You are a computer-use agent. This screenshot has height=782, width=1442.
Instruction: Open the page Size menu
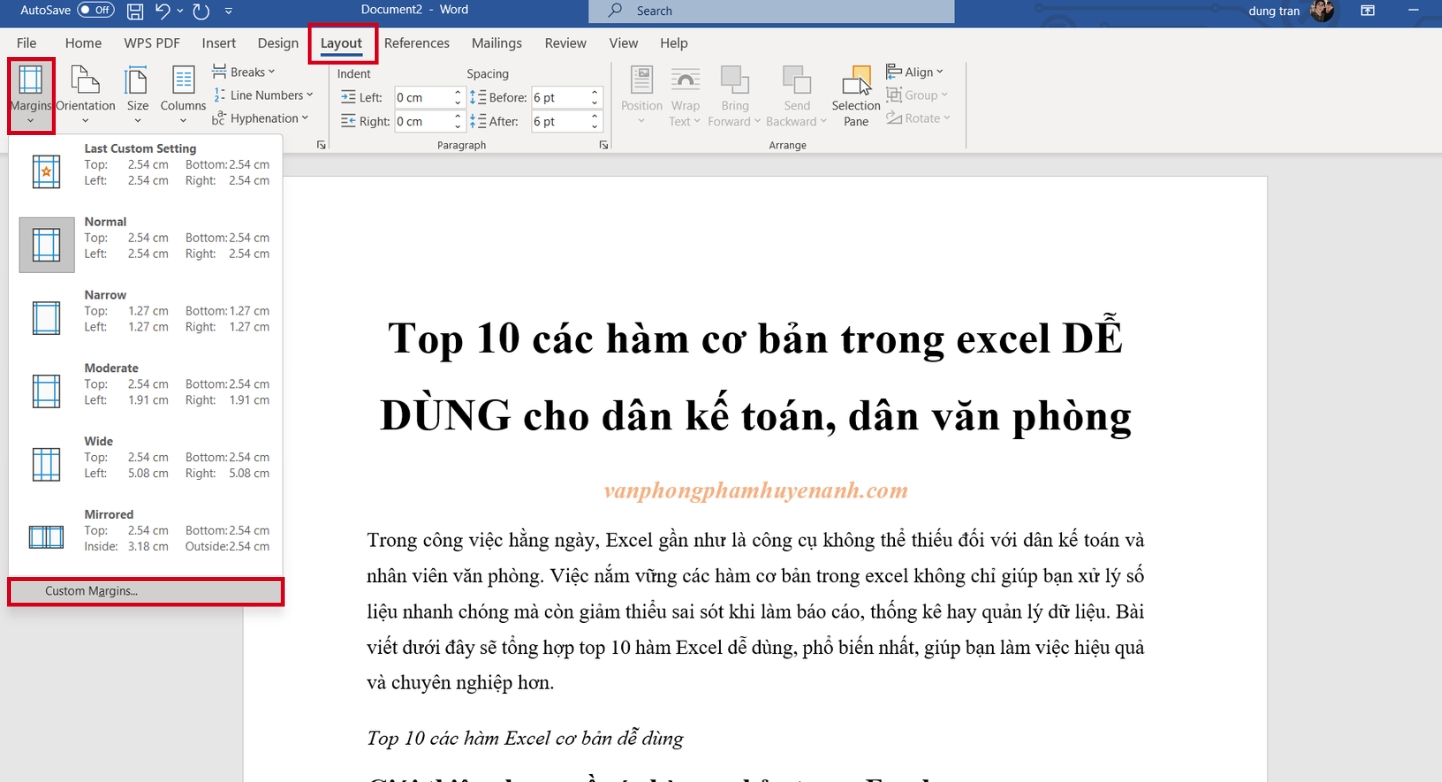coord(138,95)
